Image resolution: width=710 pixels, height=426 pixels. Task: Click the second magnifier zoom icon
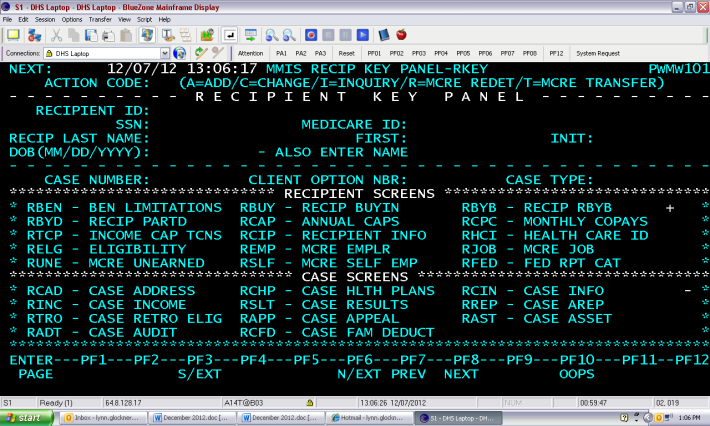tap(288, 35)
